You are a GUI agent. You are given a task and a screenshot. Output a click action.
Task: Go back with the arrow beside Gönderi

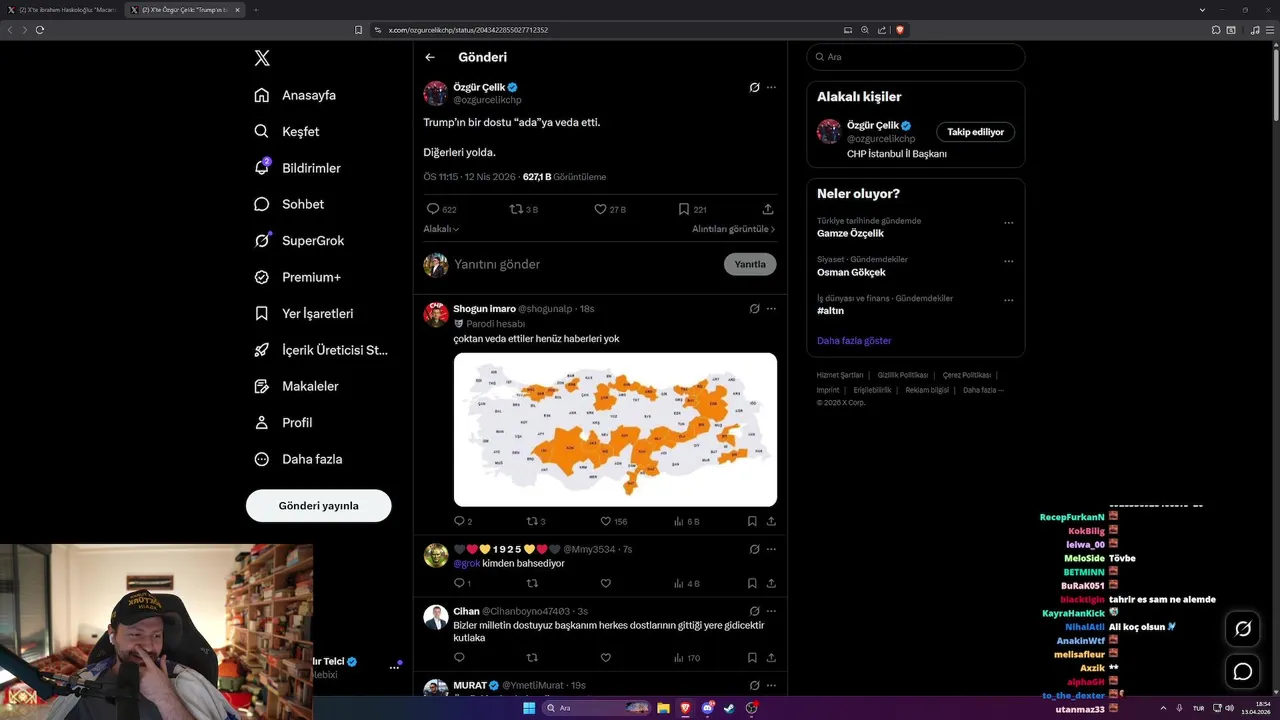[x=430, y=57]
